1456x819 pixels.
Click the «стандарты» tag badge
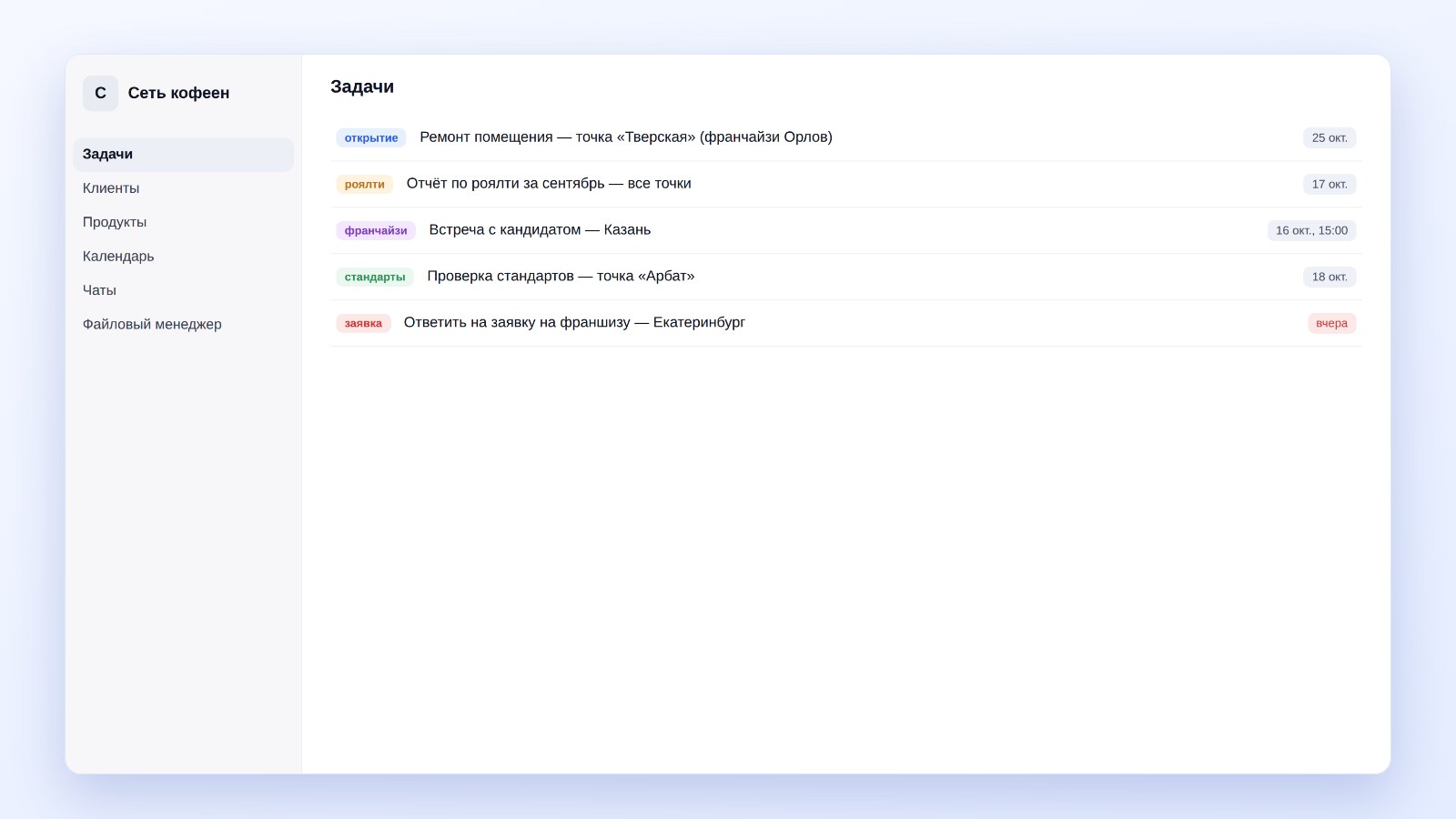[375, 278]
